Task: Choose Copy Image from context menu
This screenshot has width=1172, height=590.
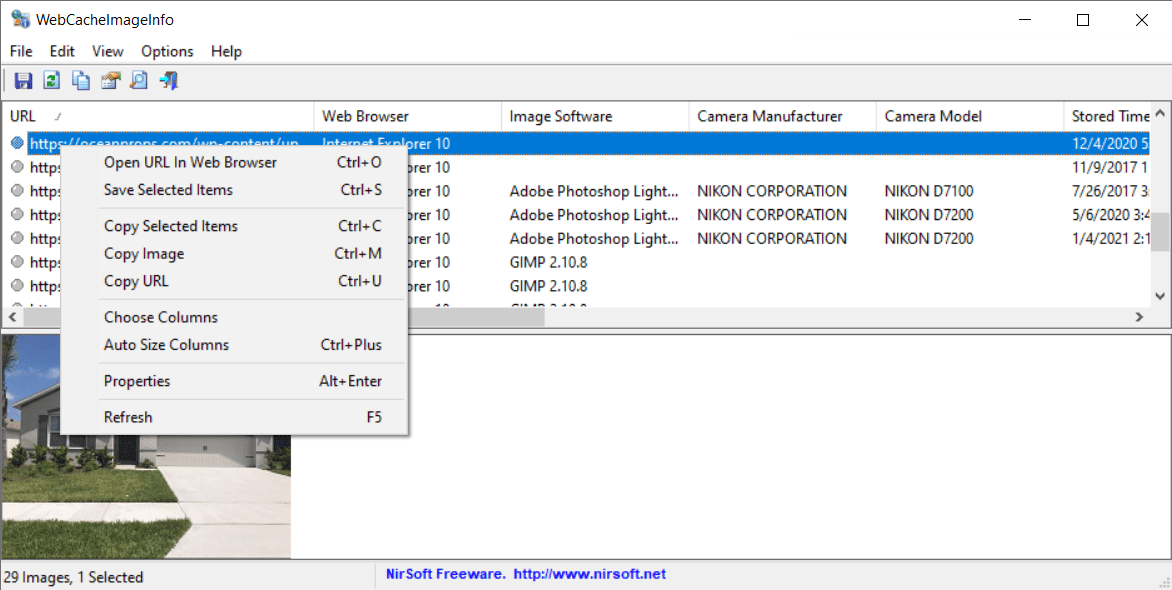Action: pyautogui.click(x=144, y=254)
